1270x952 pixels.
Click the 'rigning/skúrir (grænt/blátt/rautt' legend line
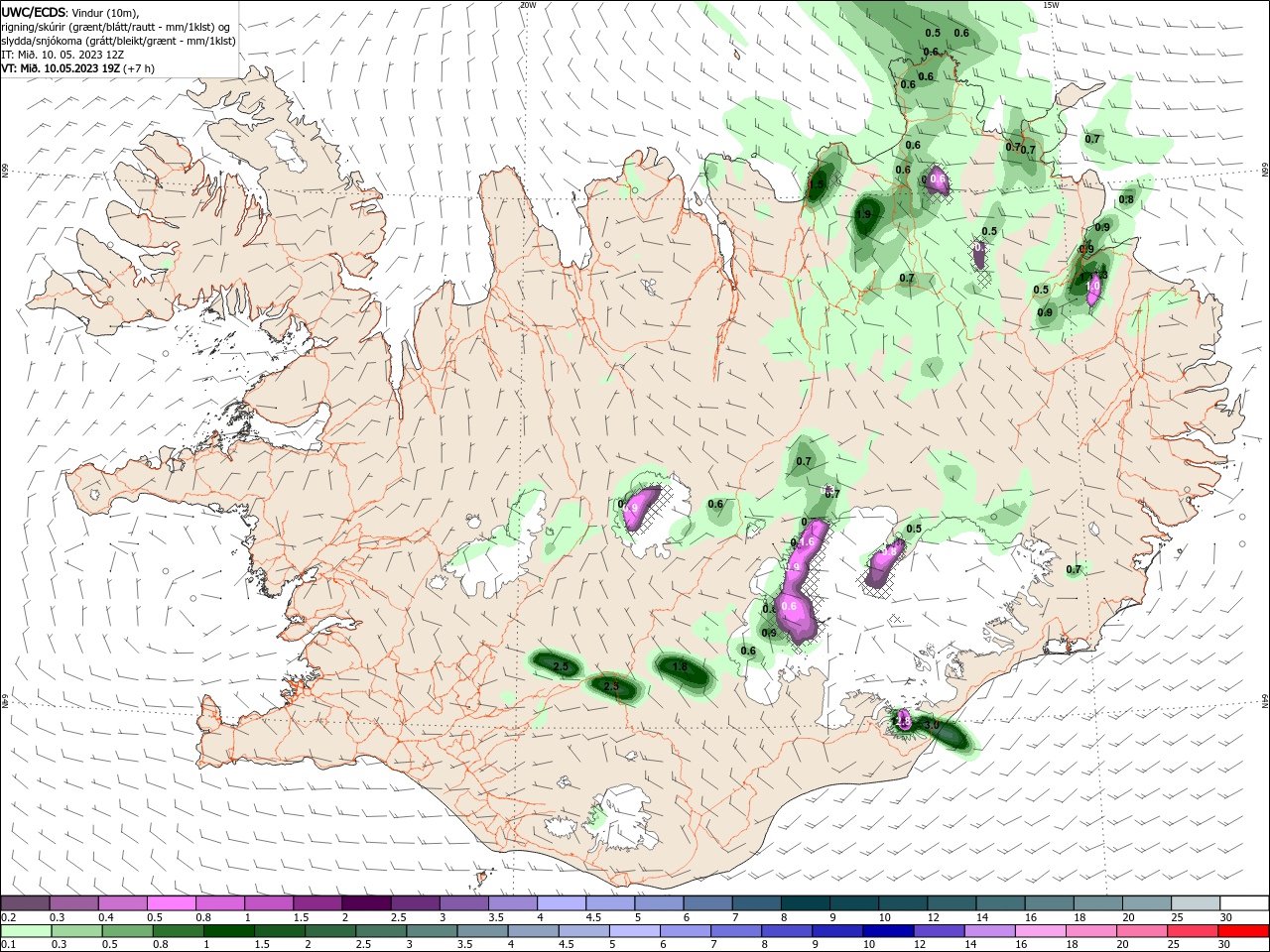click(x=116, y=27)
